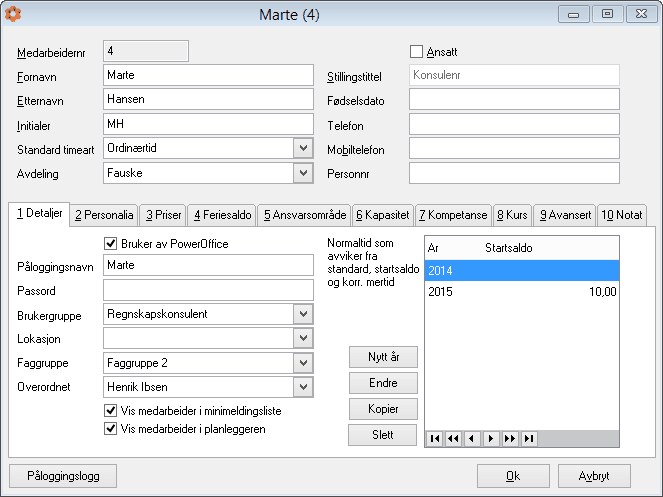Image resolution: width=663 pixels, height=497 pixels.
Task: Go to previous record arrow
Action: (x=472, y=439)
